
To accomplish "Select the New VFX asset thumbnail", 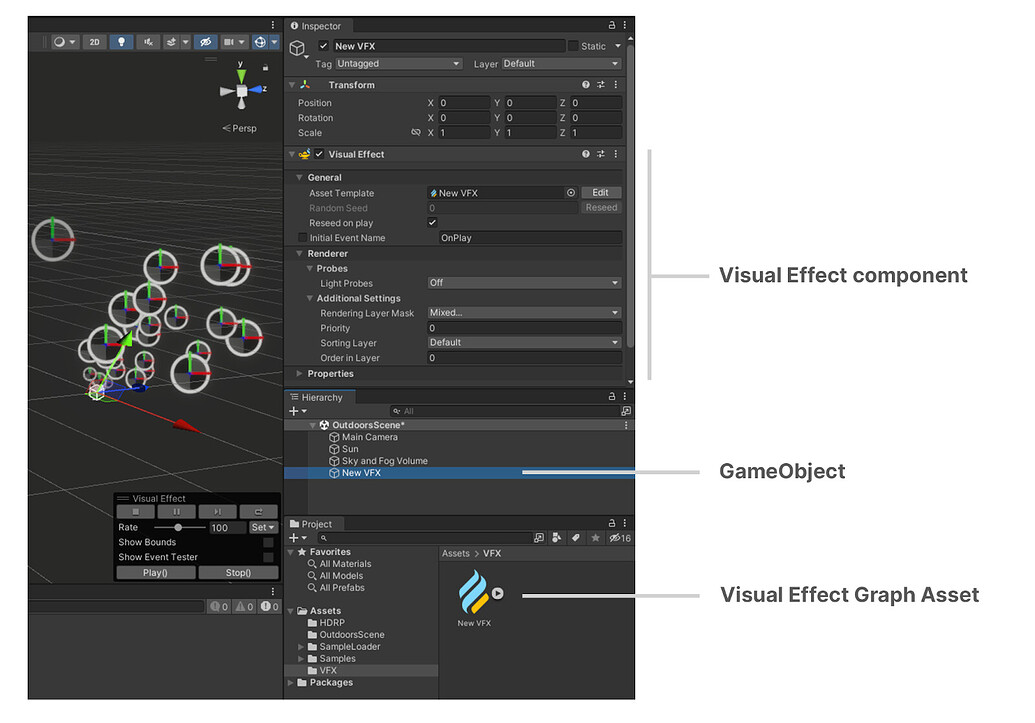I will [x=475, y=590].
